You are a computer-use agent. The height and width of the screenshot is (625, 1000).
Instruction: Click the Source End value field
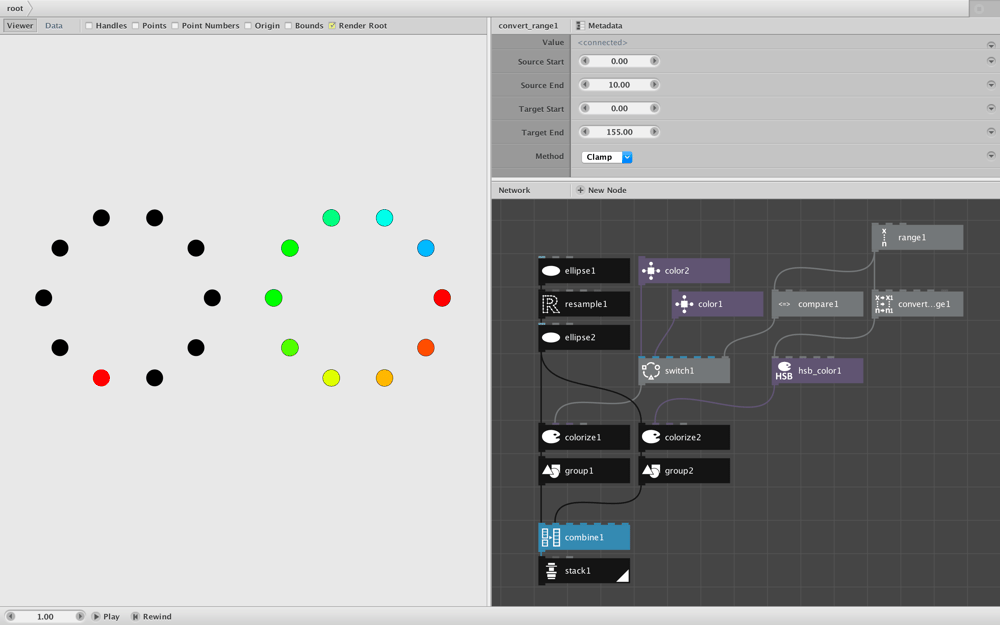pos(619,85)
